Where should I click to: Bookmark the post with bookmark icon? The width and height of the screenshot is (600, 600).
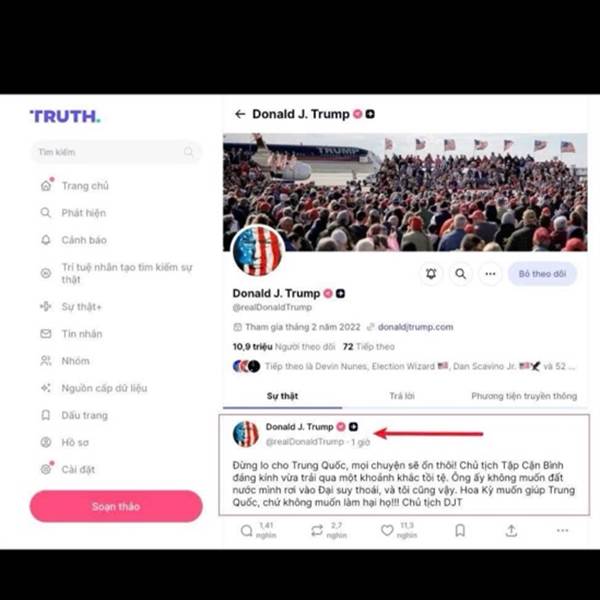click(460, 530)
